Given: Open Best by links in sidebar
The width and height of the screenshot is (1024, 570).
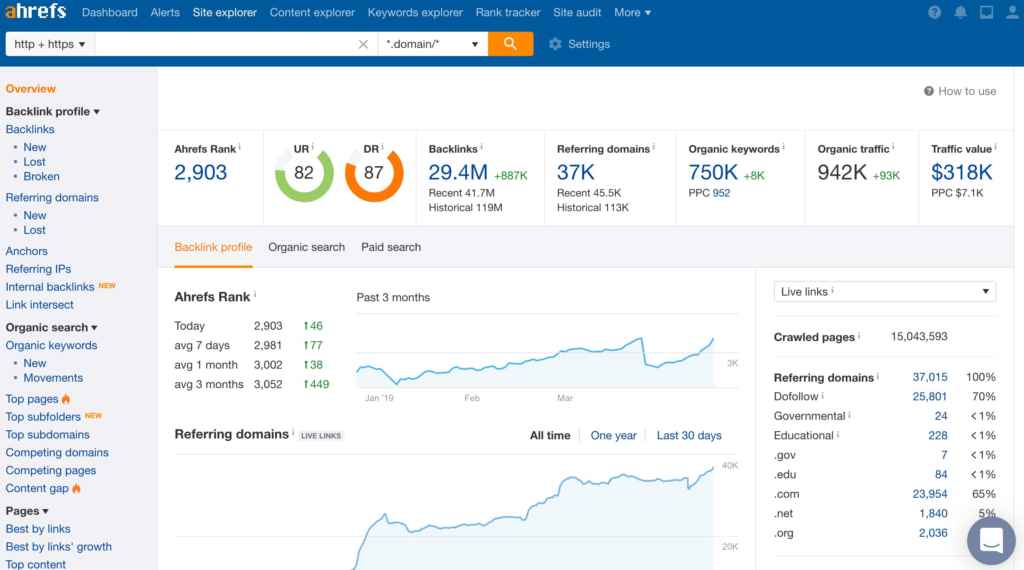Looking at the screenshot, I should [38, 529].
